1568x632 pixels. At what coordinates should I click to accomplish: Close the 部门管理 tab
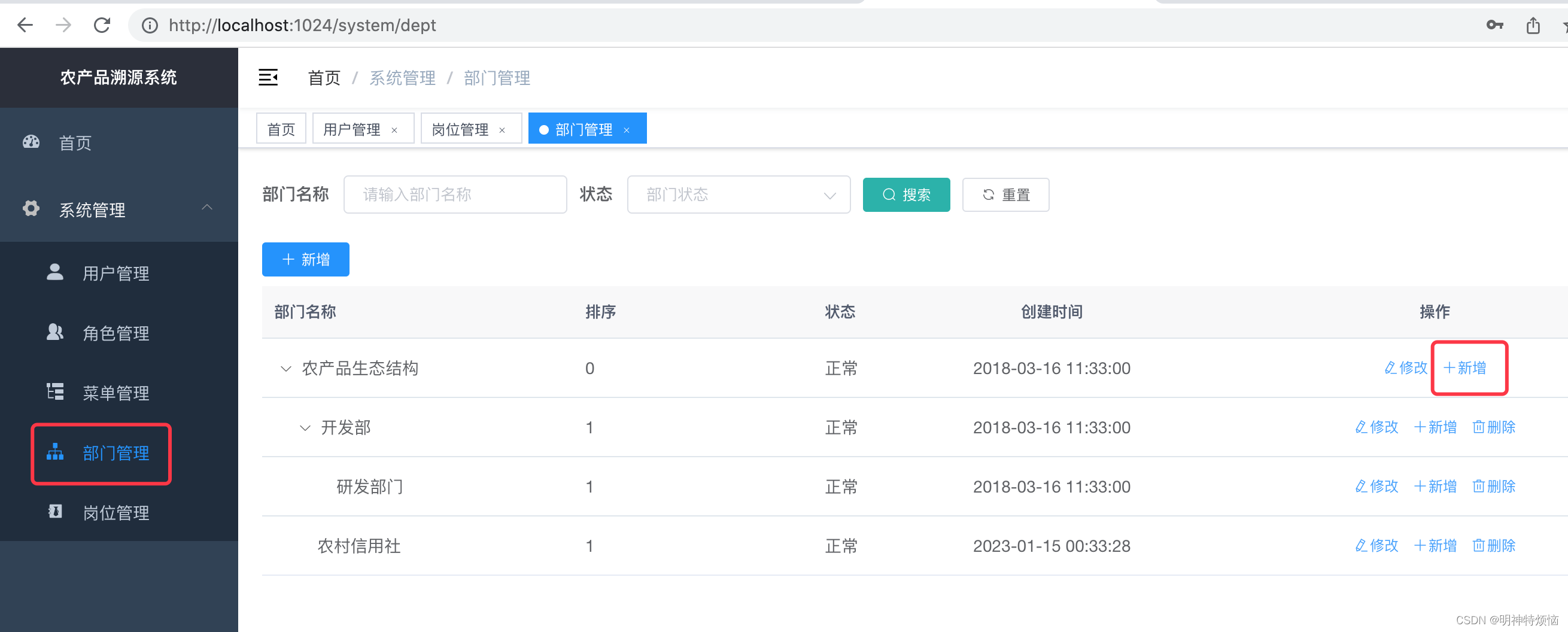point(627,130)
